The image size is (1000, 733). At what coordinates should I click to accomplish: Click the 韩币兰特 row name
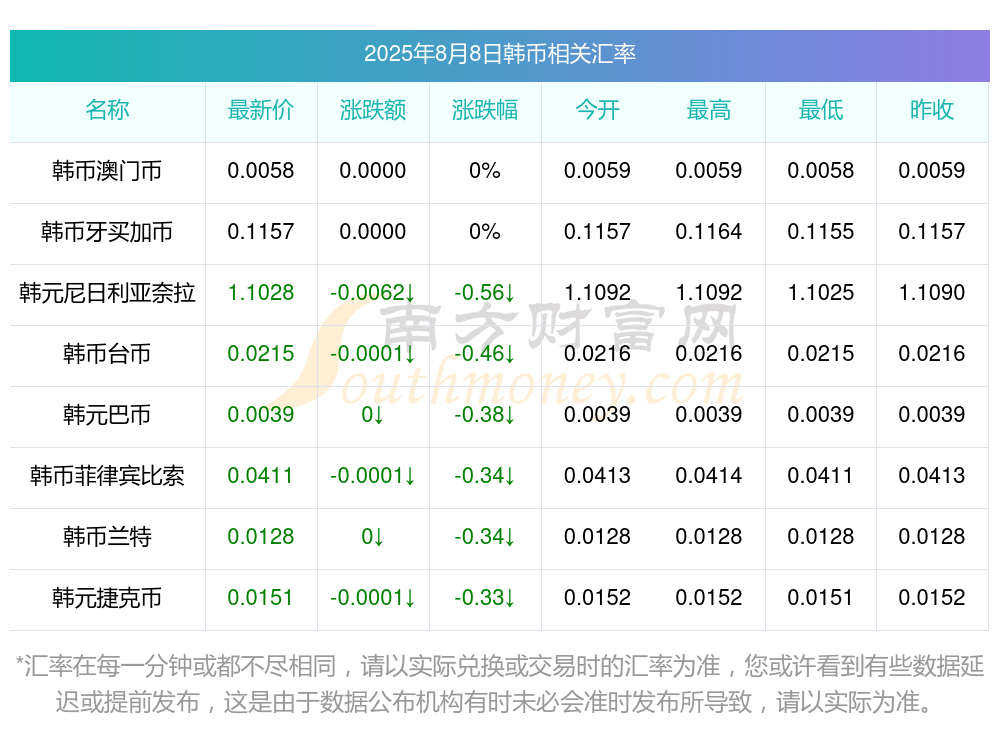pyautogui.click(x=107, y=537)
